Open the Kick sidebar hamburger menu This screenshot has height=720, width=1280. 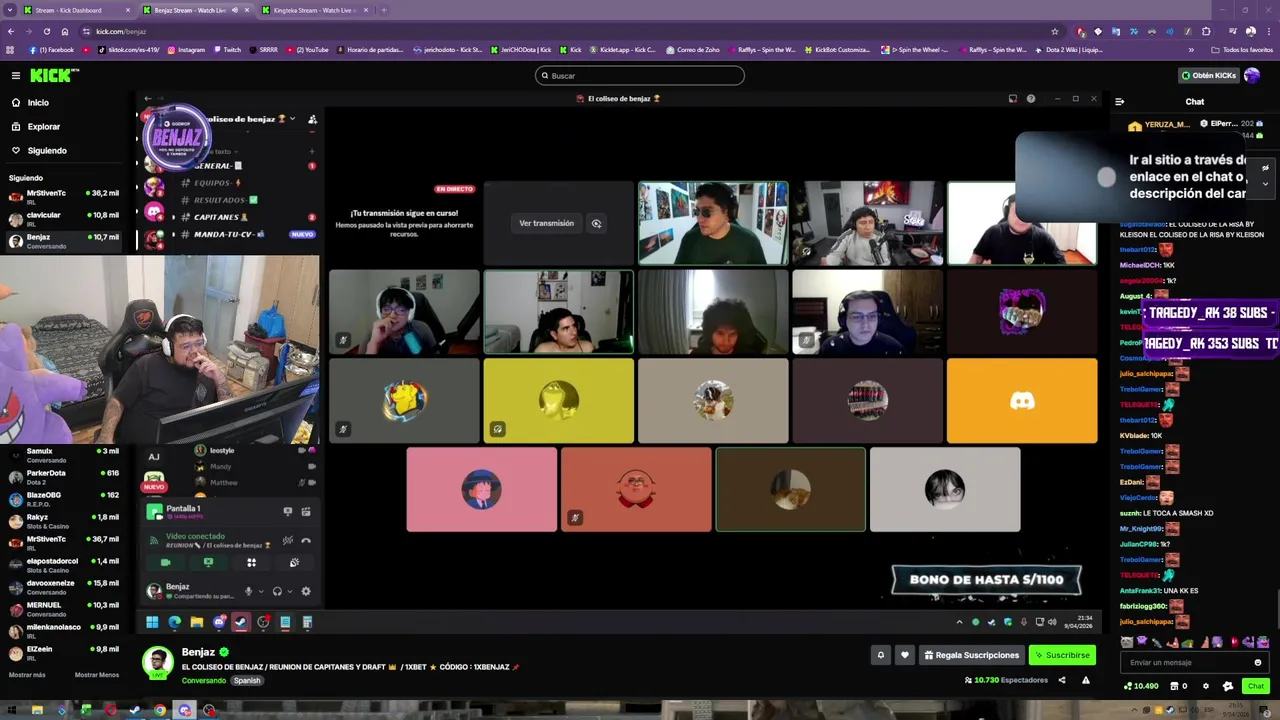pyautogui.click(x=15, y=76)
